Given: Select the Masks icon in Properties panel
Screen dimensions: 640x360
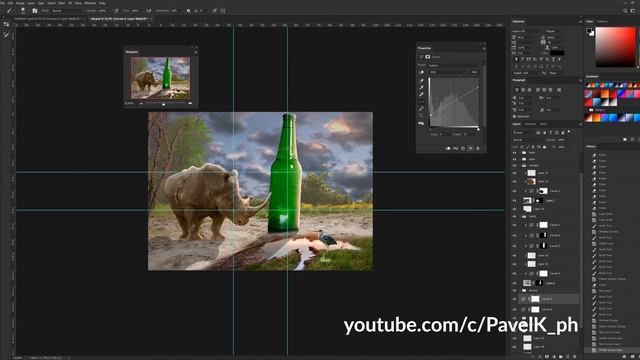Looking at the screenshot, I should 427,57.
